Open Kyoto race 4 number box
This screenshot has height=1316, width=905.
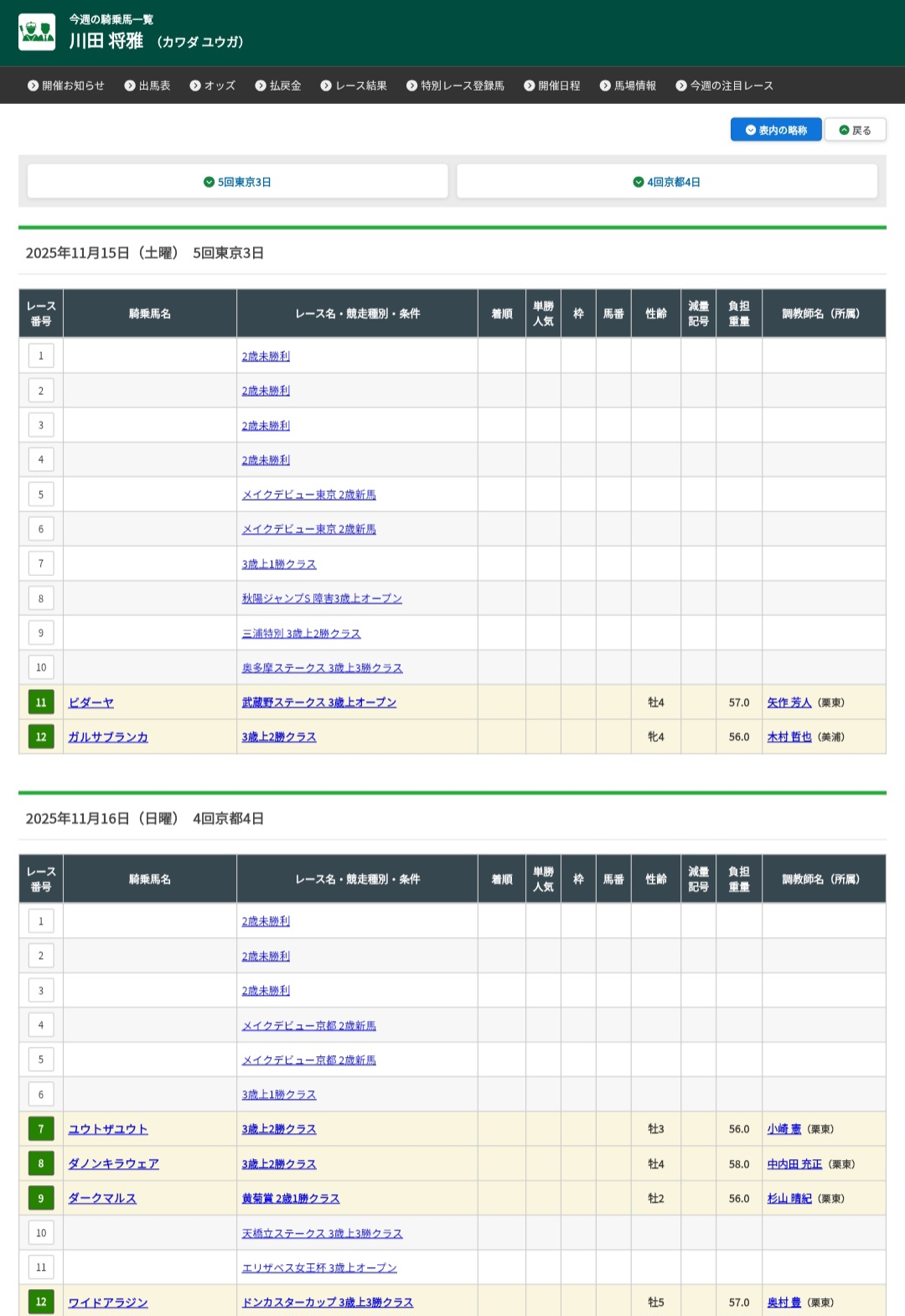41,1025
